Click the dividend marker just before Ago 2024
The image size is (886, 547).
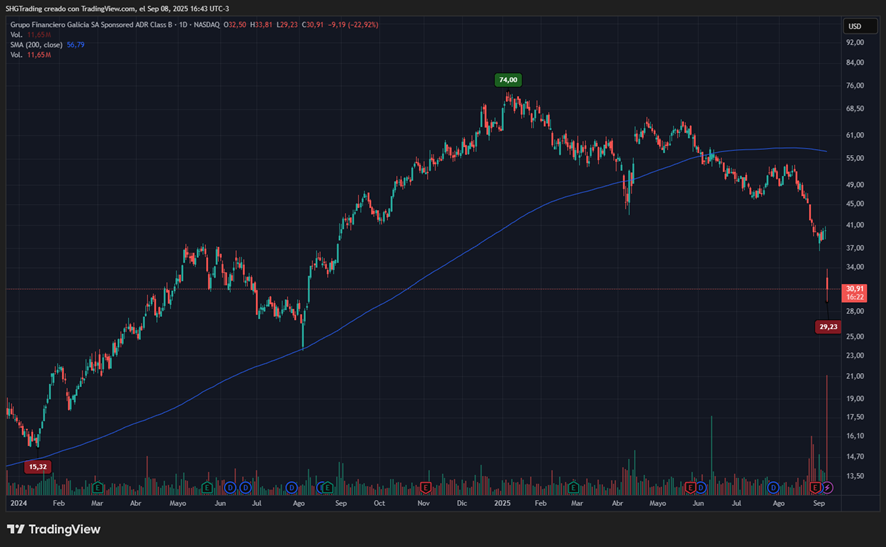pos(292,487)
